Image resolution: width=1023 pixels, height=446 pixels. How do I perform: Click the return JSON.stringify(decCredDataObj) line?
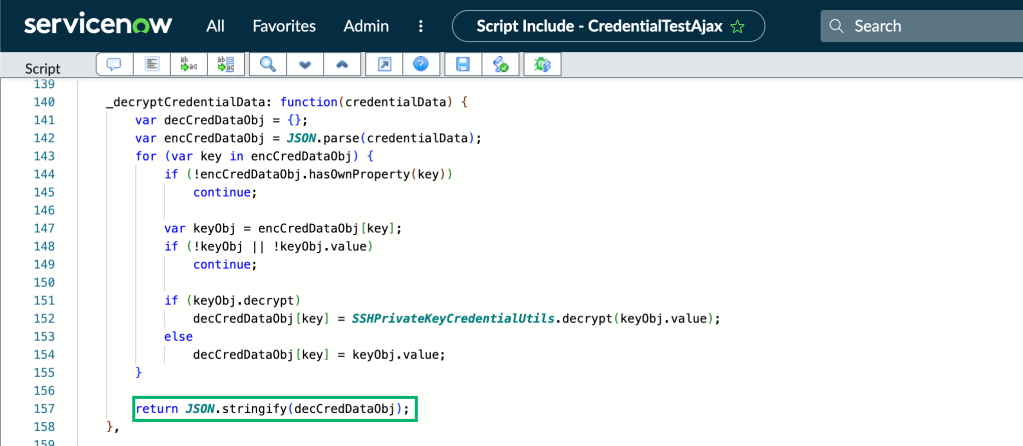tap(274, 409)
